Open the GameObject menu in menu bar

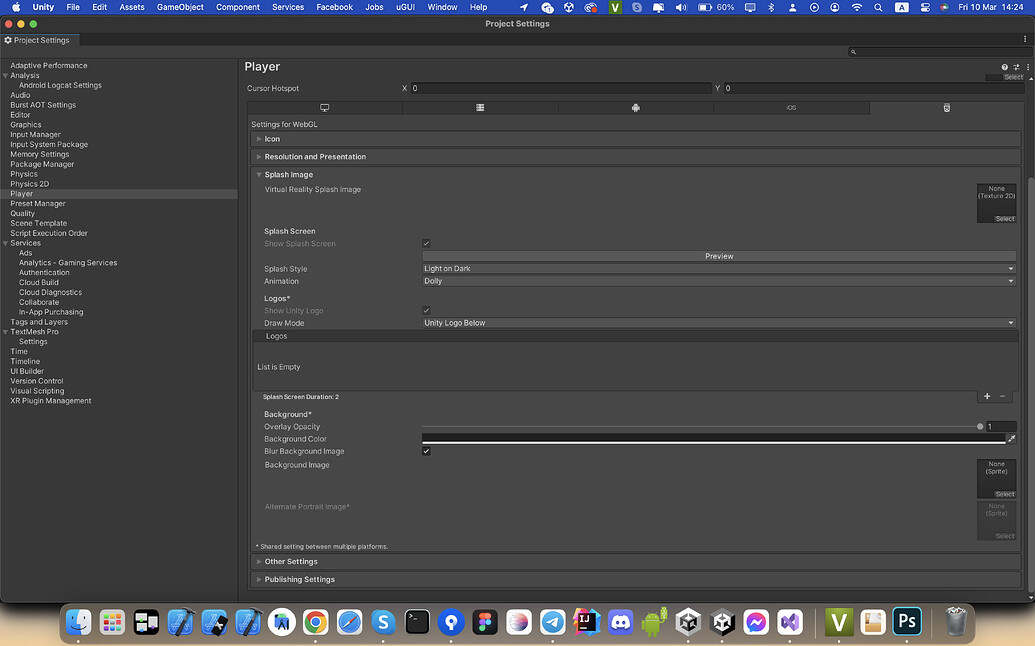[x=180, y=7]
